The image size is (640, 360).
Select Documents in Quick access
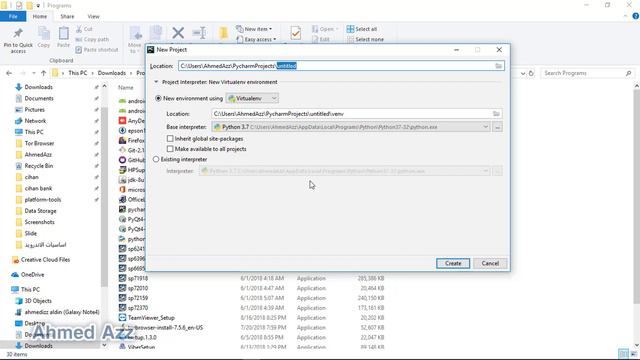pos(39,98)
